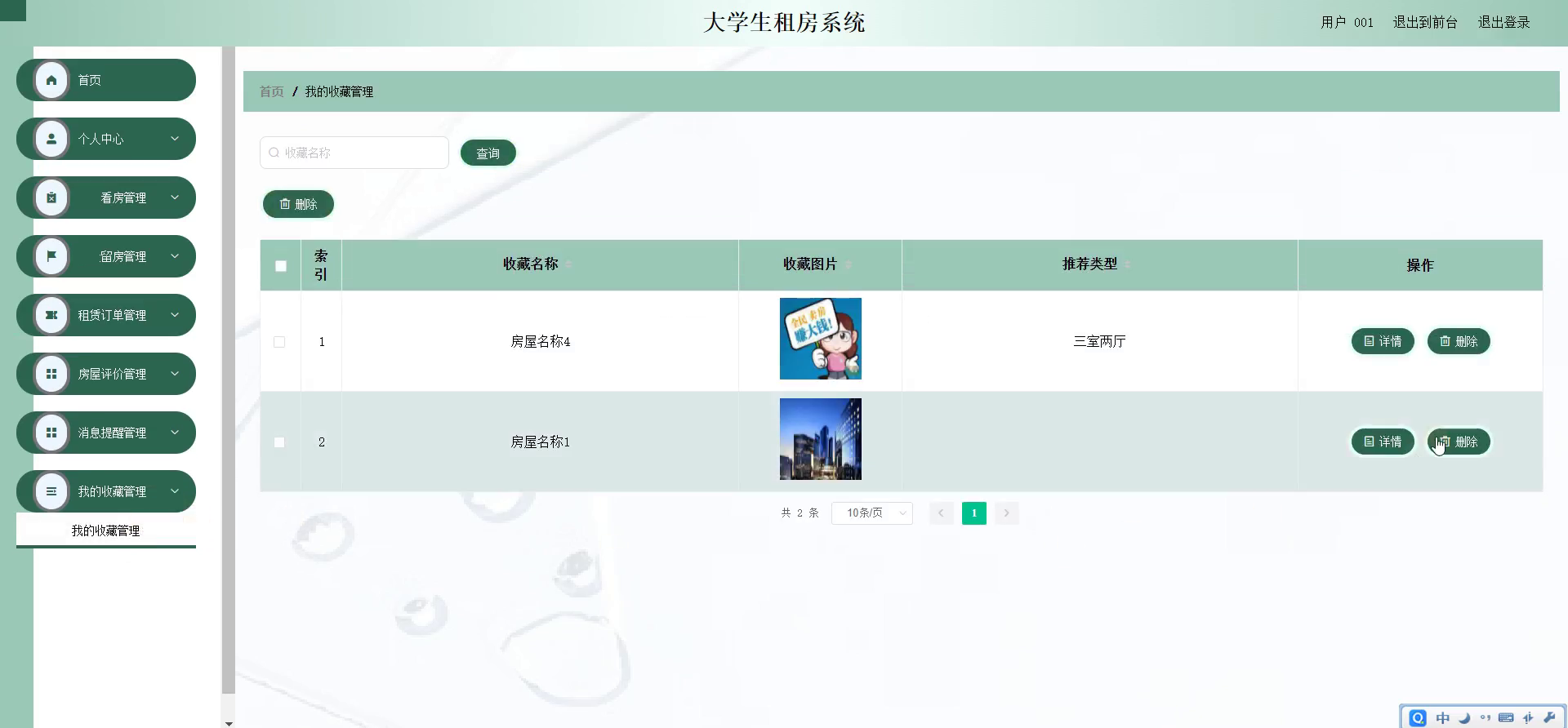Click the IME toolbar Q logo icon
This screenshot has height=728, width=1568.
pyautogui.click(x=1418, y=717)
